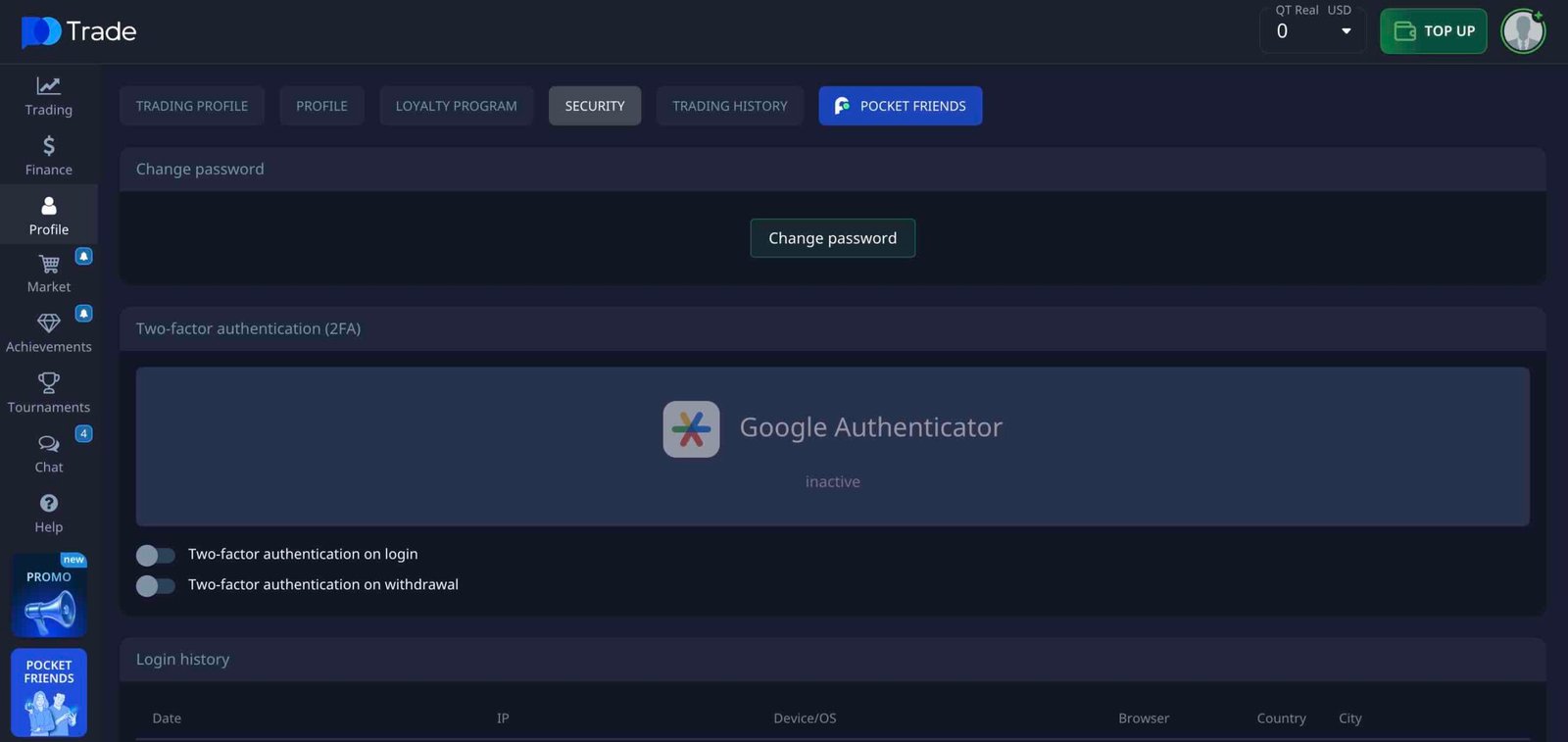Click the Two-factor authentication (2FA) heading
Screen dimensions: 1568x742
249,329
